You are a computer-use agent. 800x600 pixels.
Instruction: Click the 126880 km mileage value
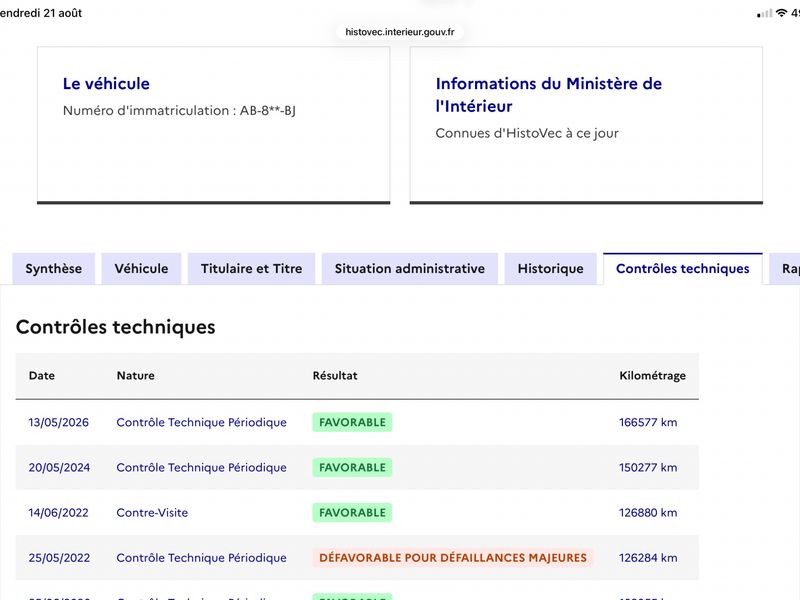point(648,513)
